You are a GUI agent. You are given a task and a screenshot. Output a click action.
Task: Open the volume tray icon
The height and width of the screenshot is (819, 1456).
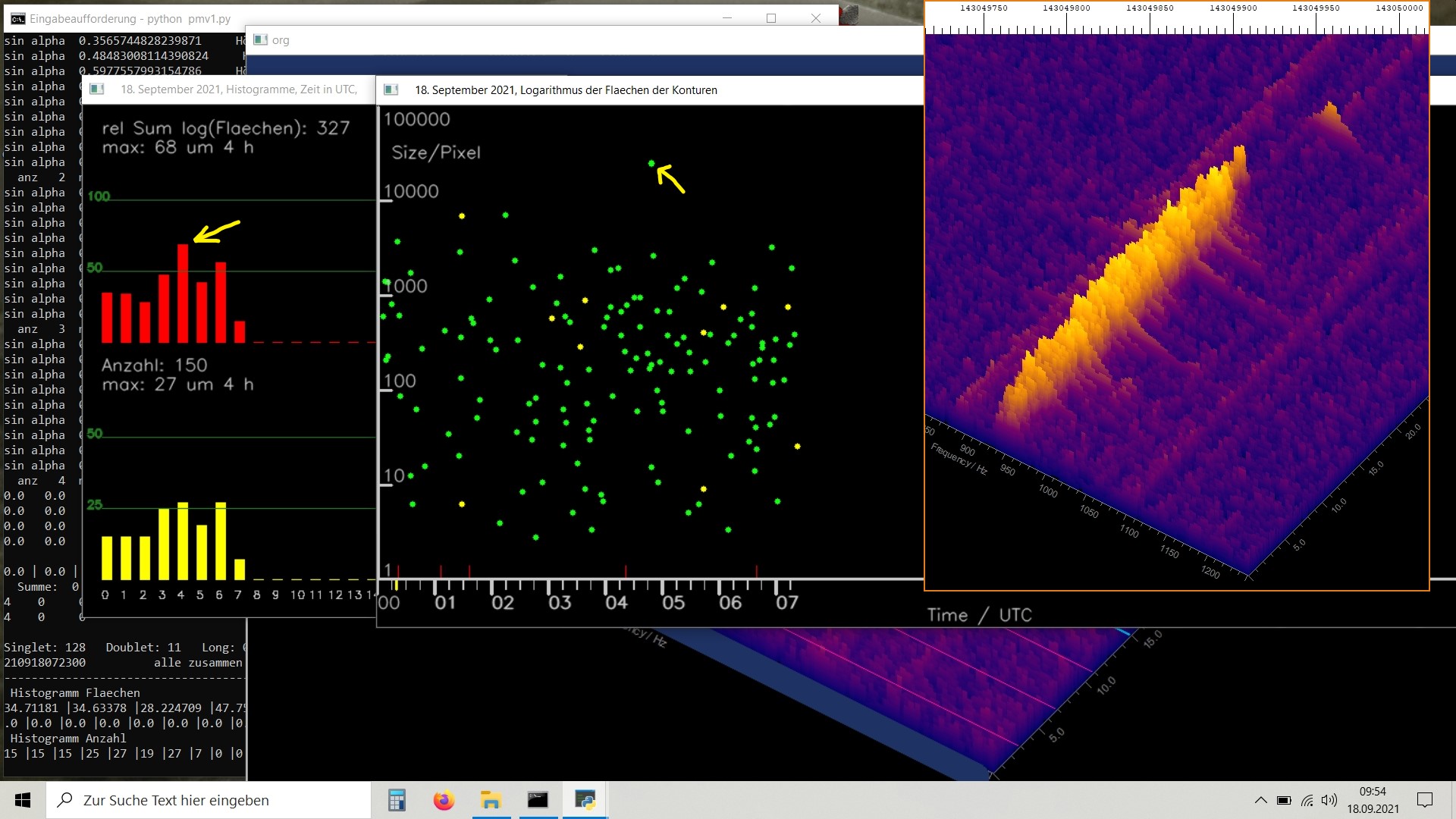pyautogui.click(x=1329, y=800)
